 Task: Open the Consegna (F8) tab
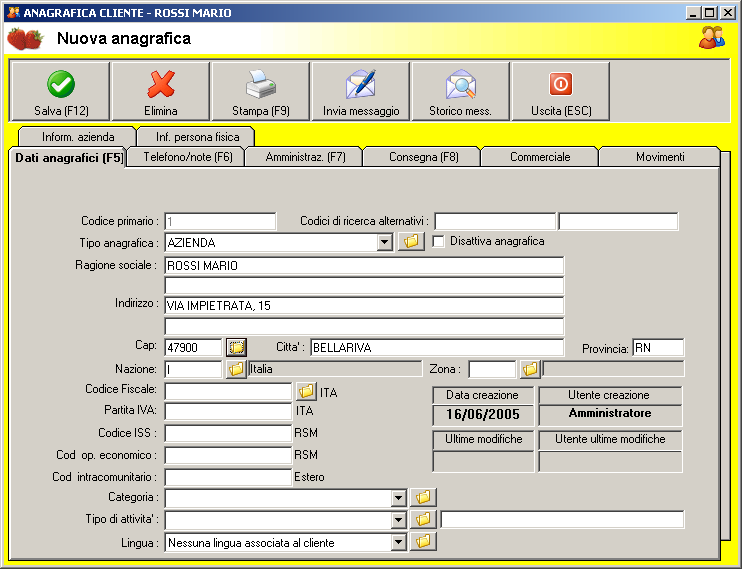pos(424,157)
